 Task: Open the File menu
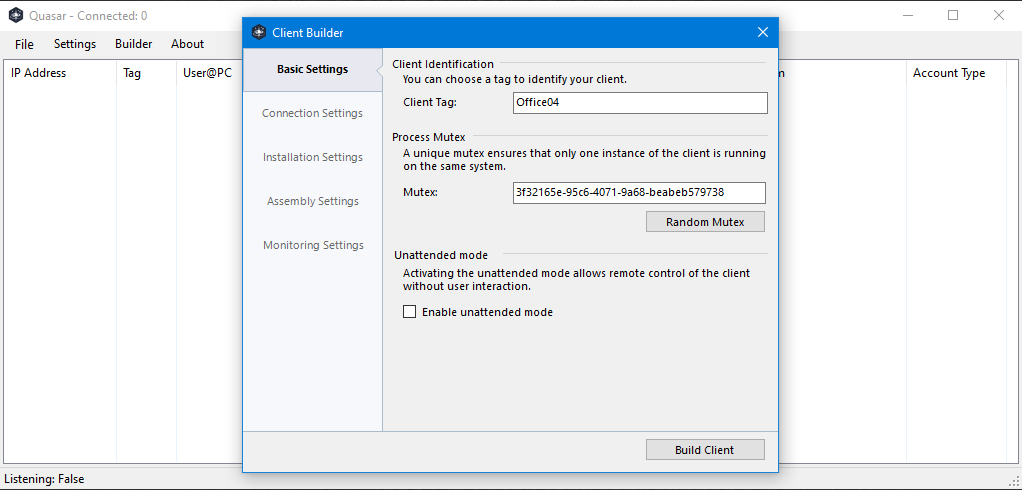pyautogui.click(x=24, y=44)
